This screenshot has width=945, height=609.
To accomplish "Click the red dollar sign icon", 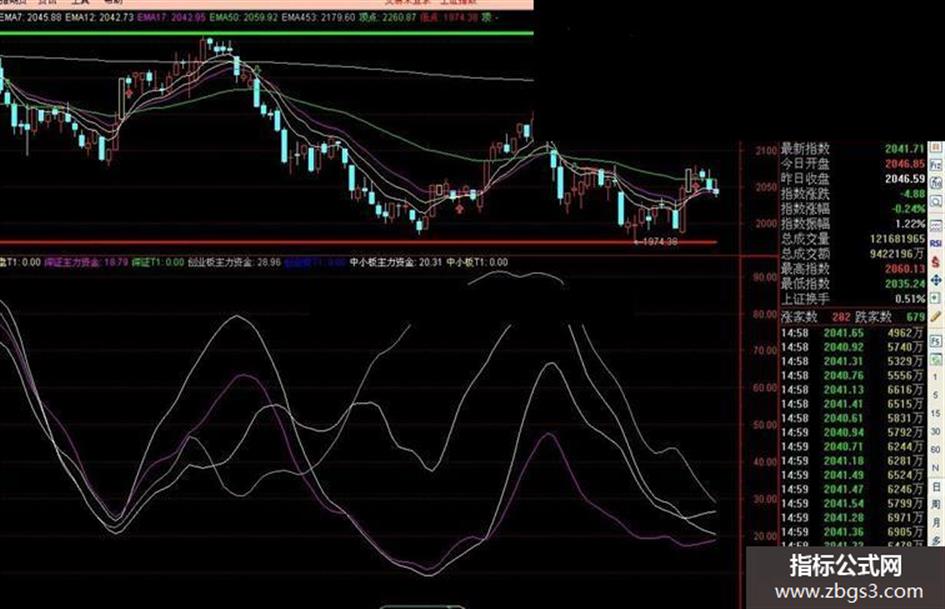I will point(936,261).
